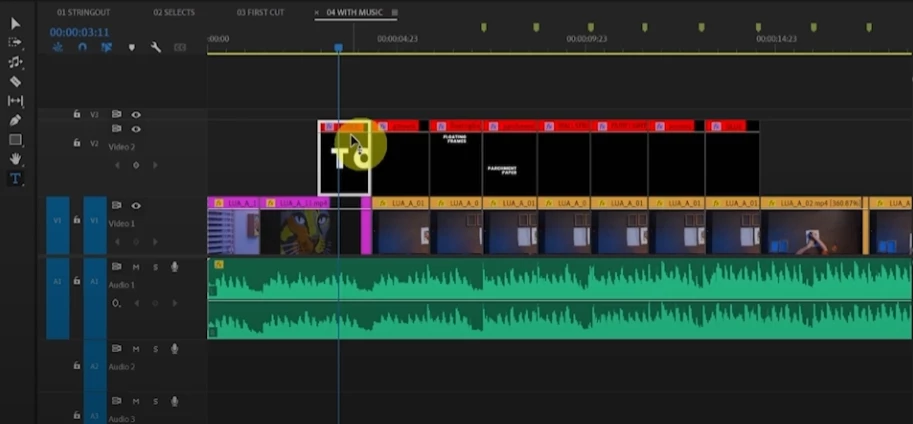Solo the Audio 3 track

tap(155, 401)
